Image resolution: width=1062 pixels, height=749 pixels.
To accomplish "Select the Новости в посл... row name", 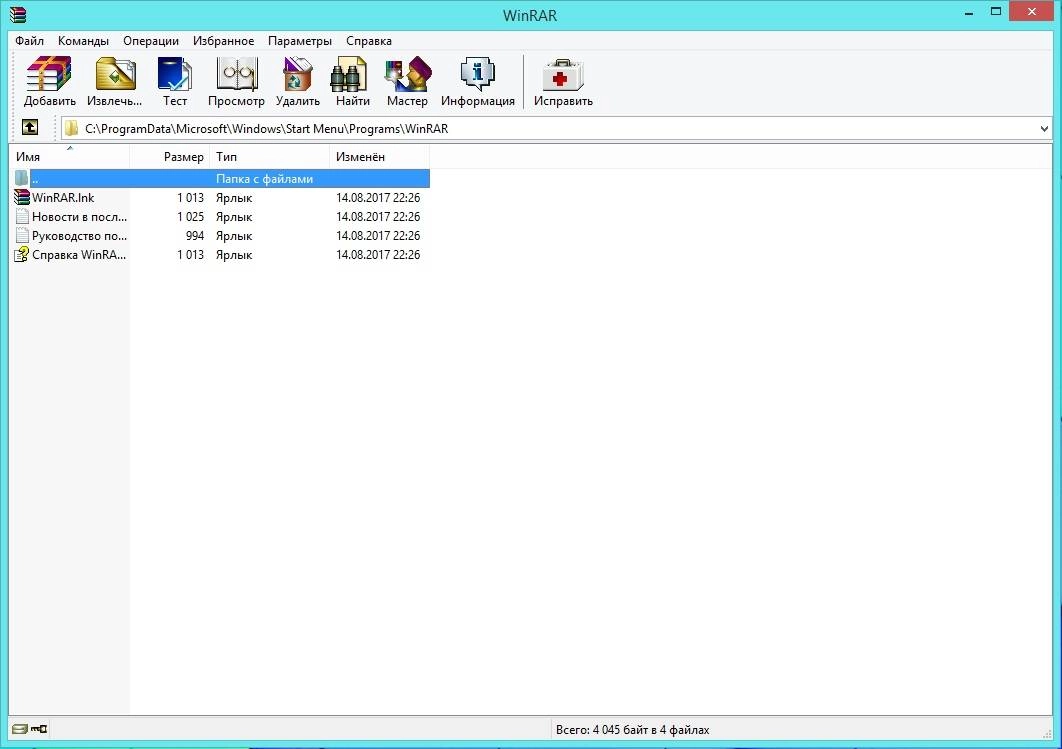I will coord(79,217).
